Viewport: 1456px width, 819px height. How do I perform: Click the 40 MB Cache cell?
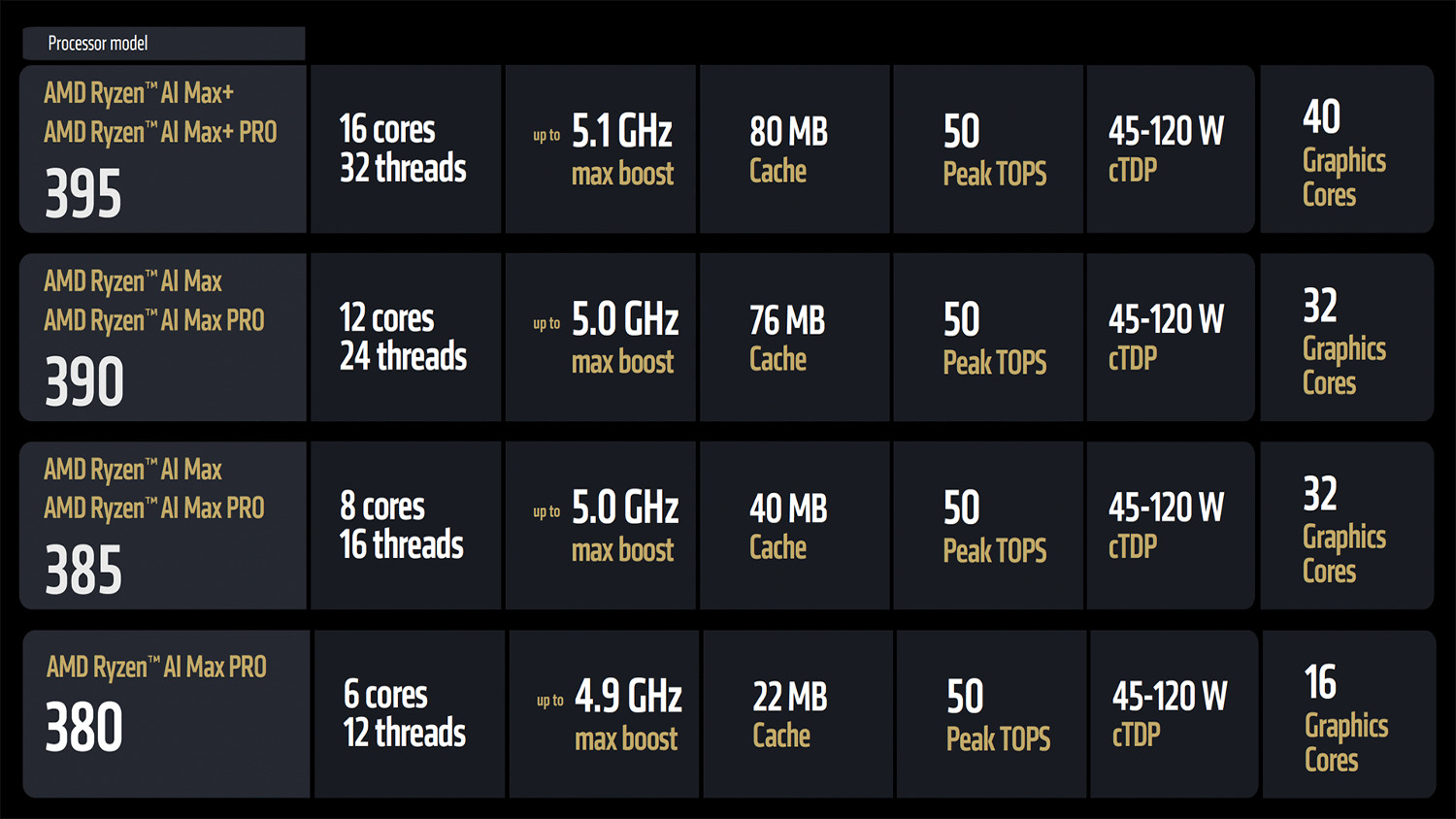[x=793, y=526]
